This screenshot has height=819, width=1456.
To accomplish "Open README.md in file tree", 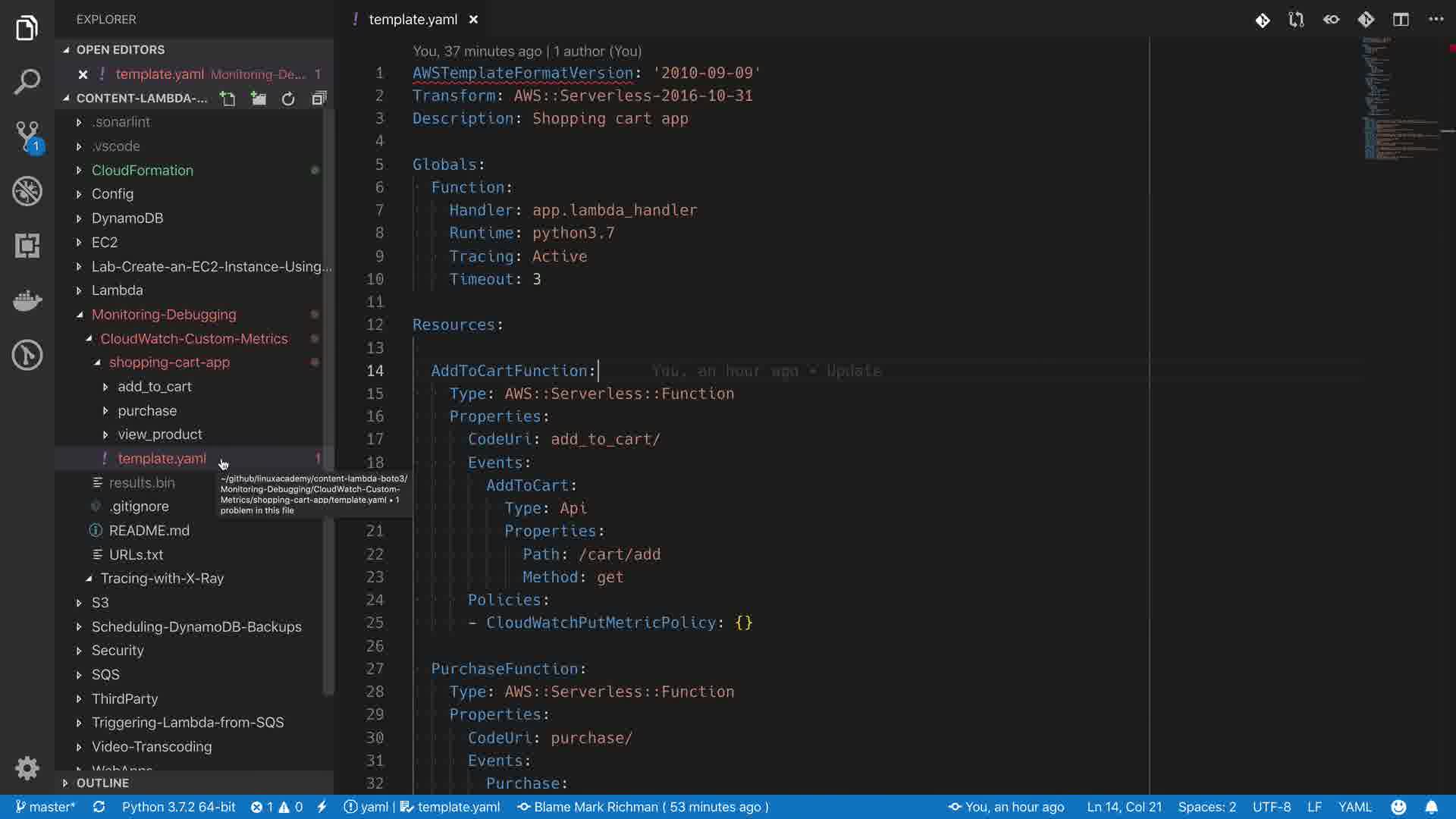I will (149, 531).
